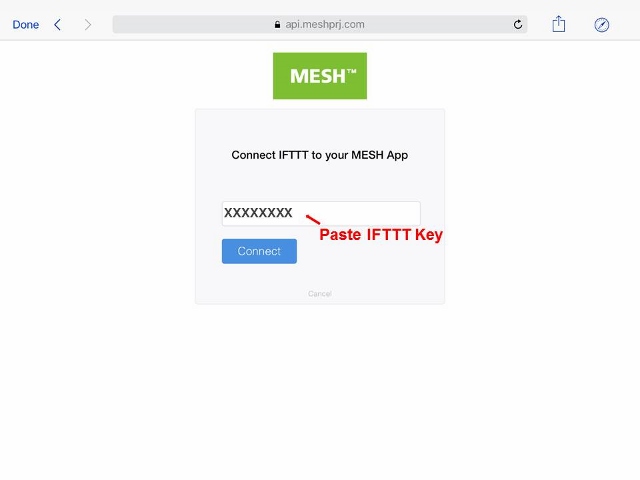Click the faint Cancel link
The width and height of the screenshot is (640, 480).
(320, 293)
